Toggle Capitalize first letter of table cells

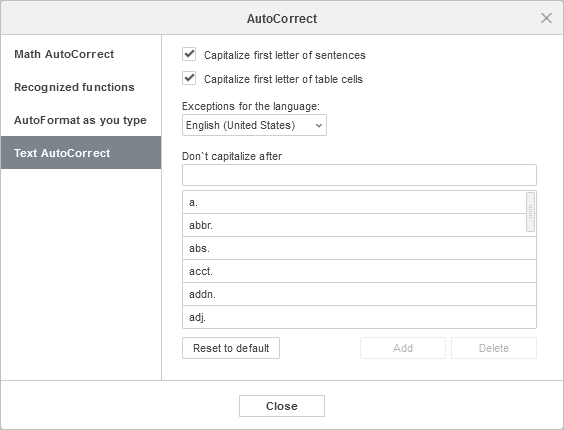(x=189, y=78)
